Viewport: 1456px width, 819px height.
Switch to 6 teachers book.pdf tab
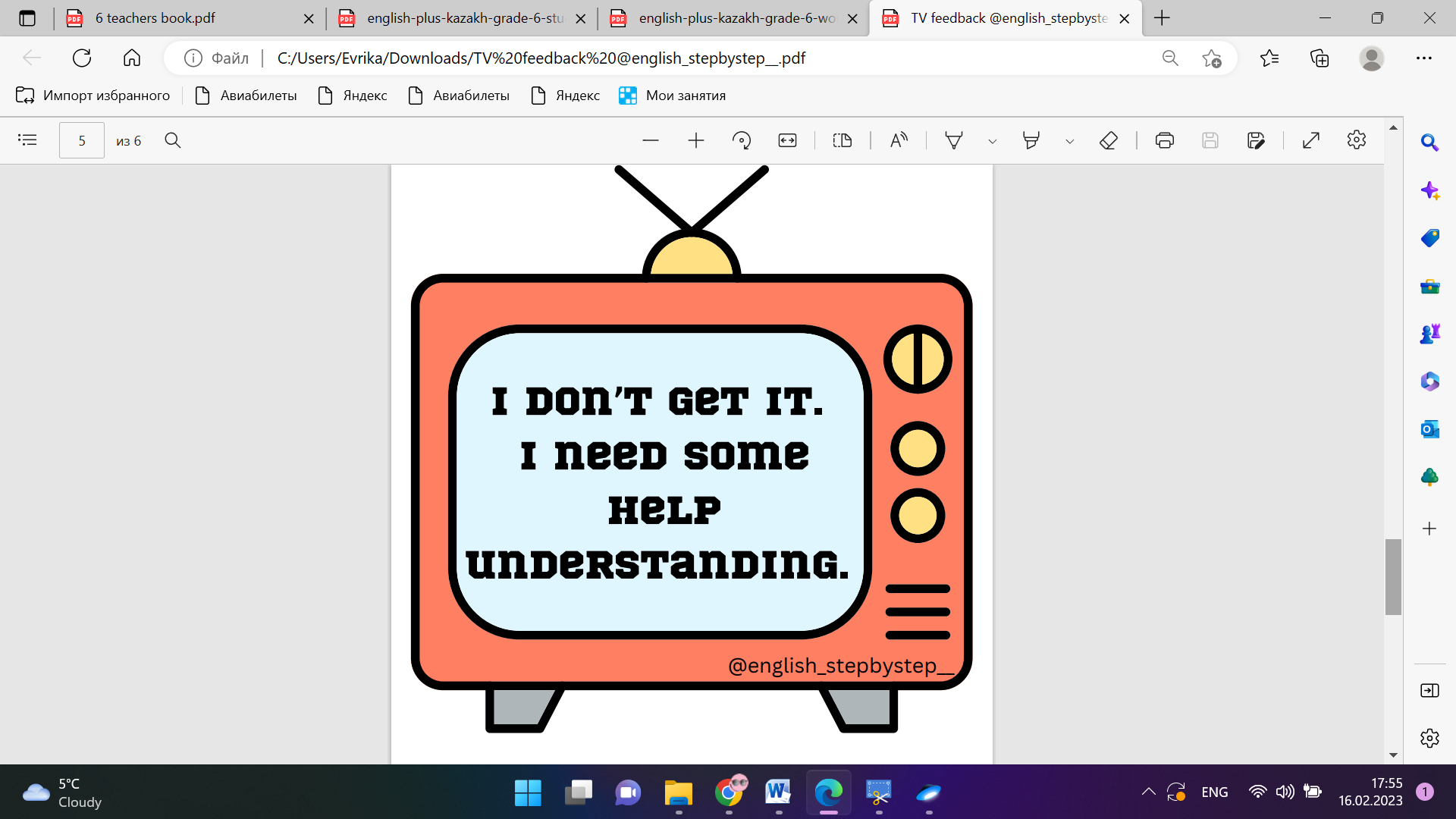(155, 18)
